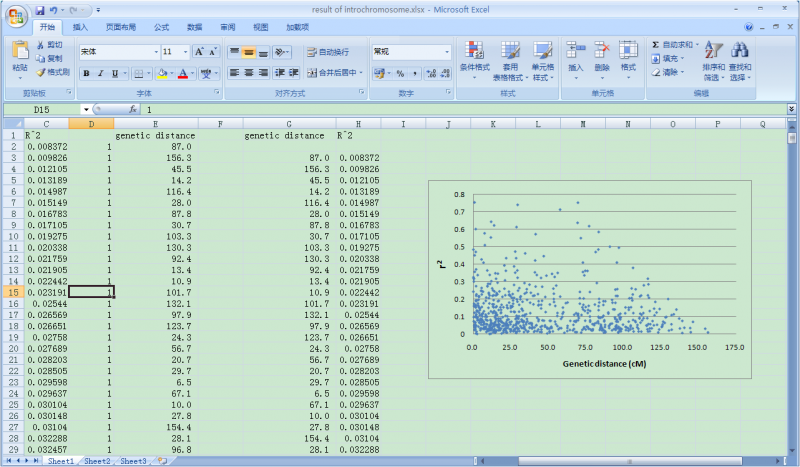Toggle Bold formatting
The image size is (800, 467).
pos(86,73)
